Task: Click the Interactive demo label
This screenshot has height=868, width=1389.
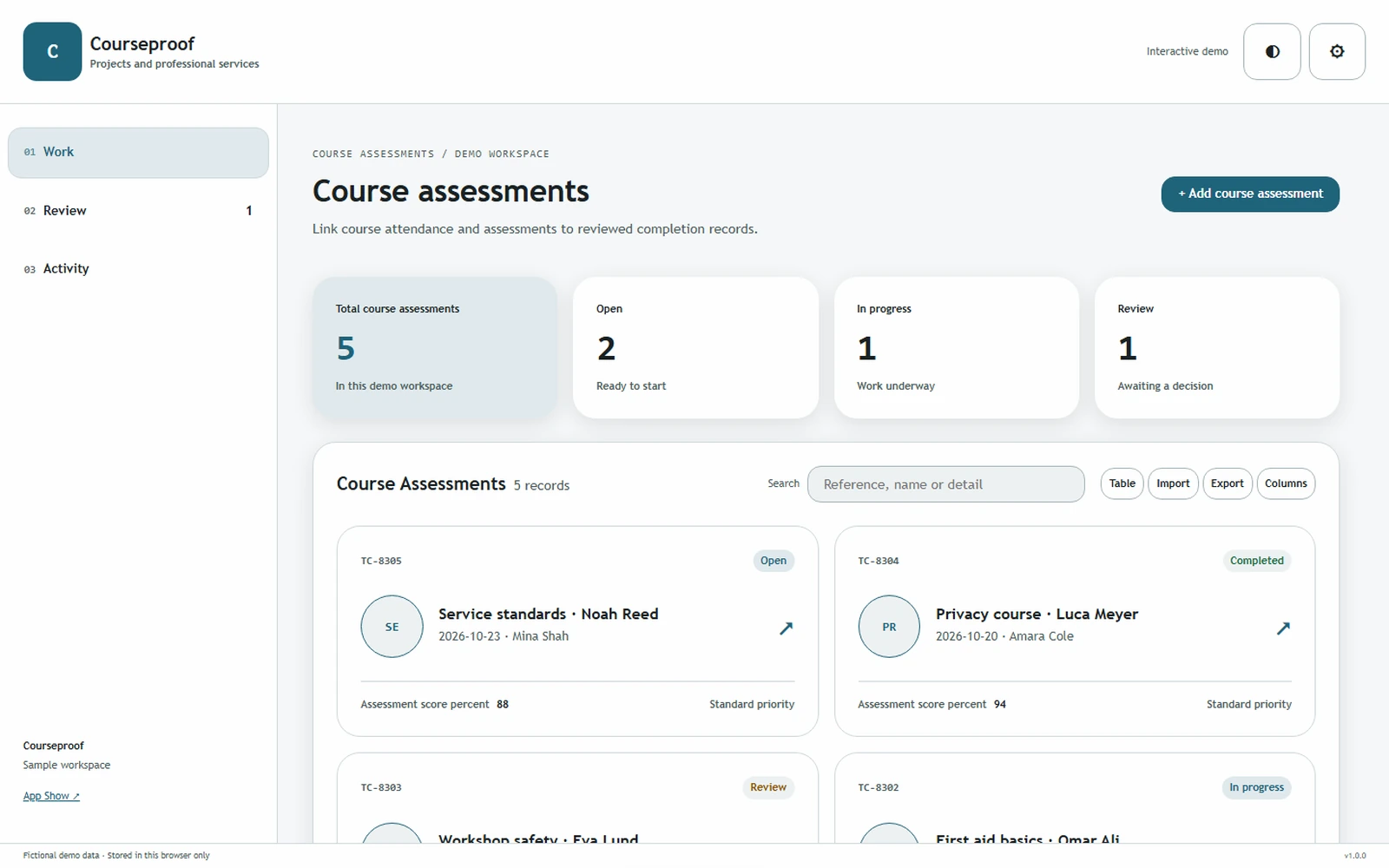Action: point(1187,51)
